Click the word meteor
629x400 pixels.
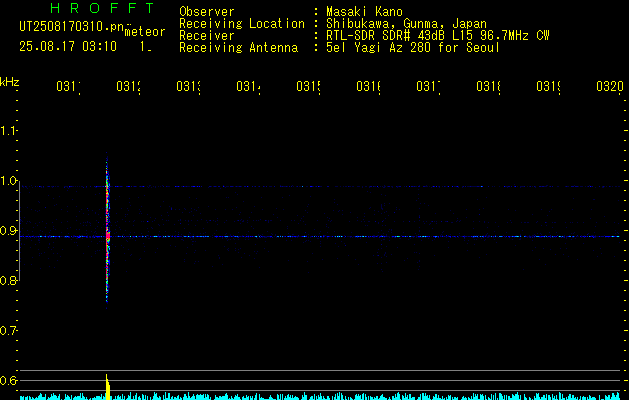click(x=145, y=32)
